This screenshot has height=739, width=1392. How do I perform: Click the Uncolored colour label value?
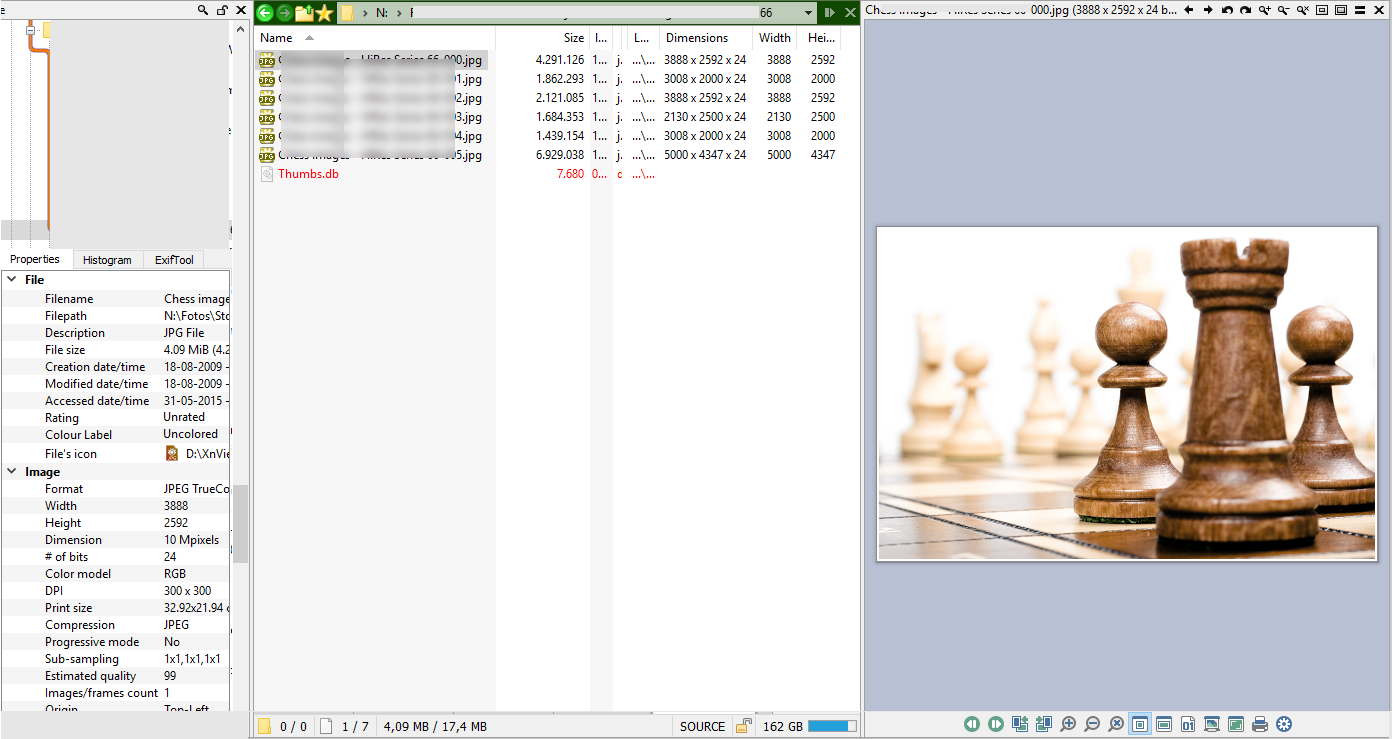pyautogui.click(x=190, y=434)
